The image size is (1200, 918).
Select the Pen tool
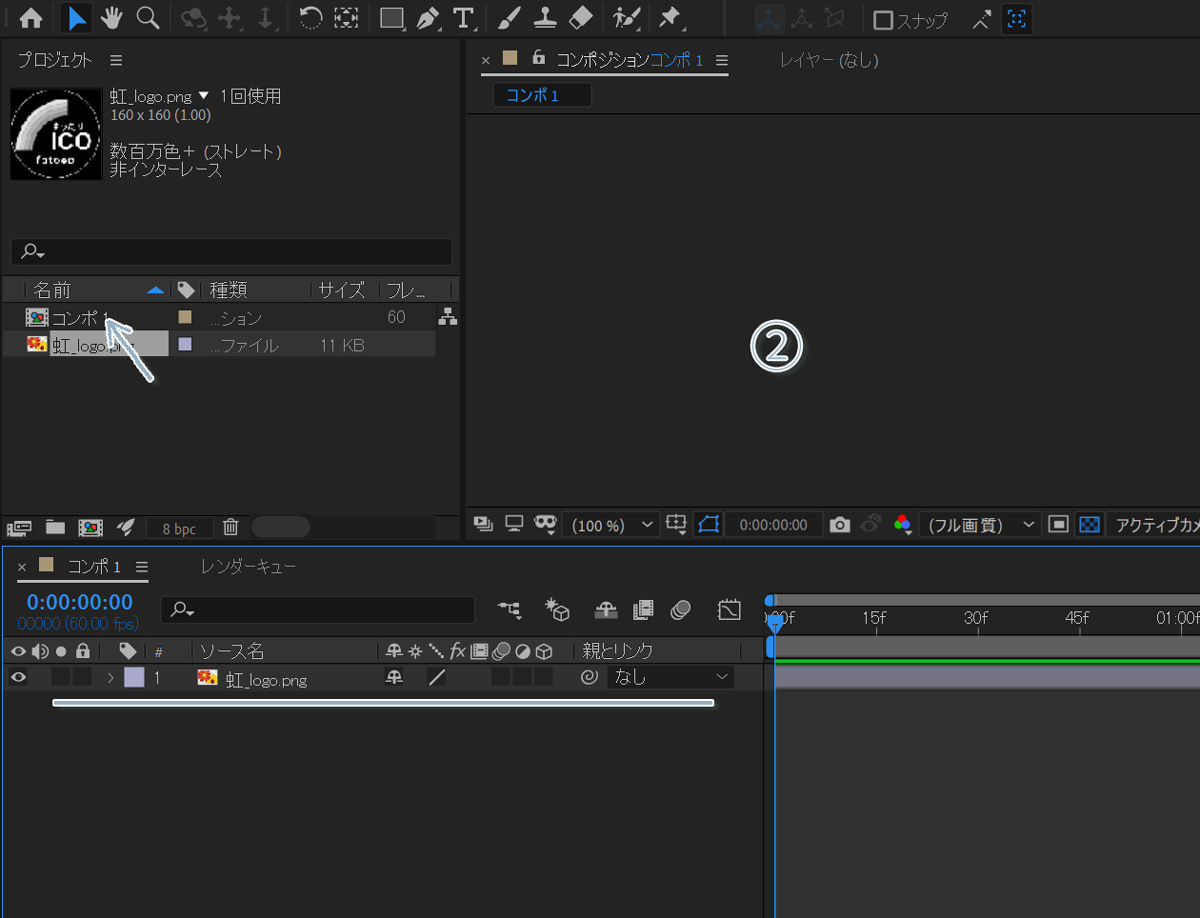coord(428,18)
